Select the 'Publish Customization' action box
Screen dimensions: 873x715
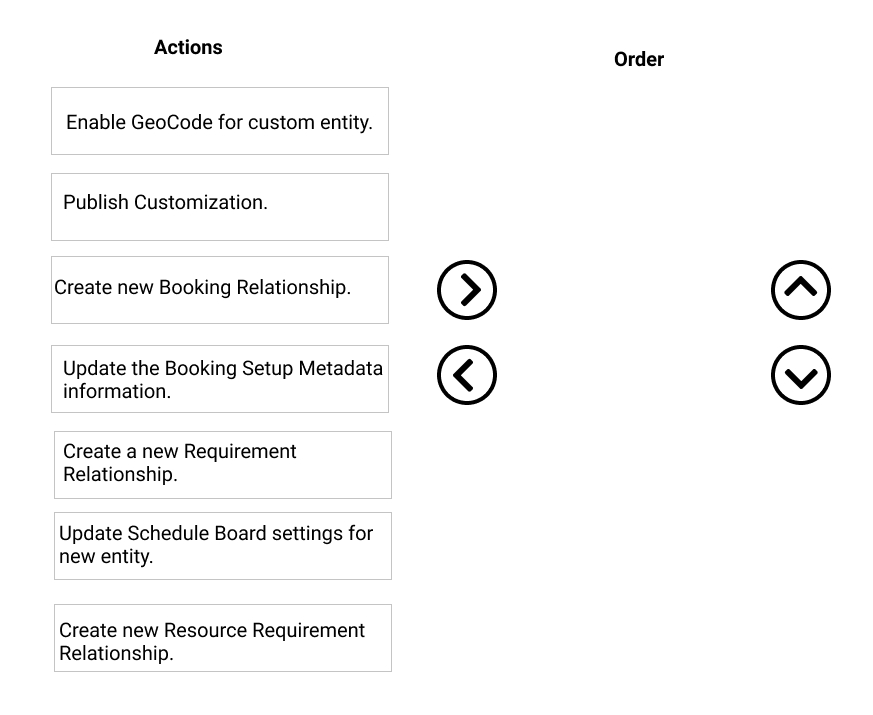pos(220,207)
